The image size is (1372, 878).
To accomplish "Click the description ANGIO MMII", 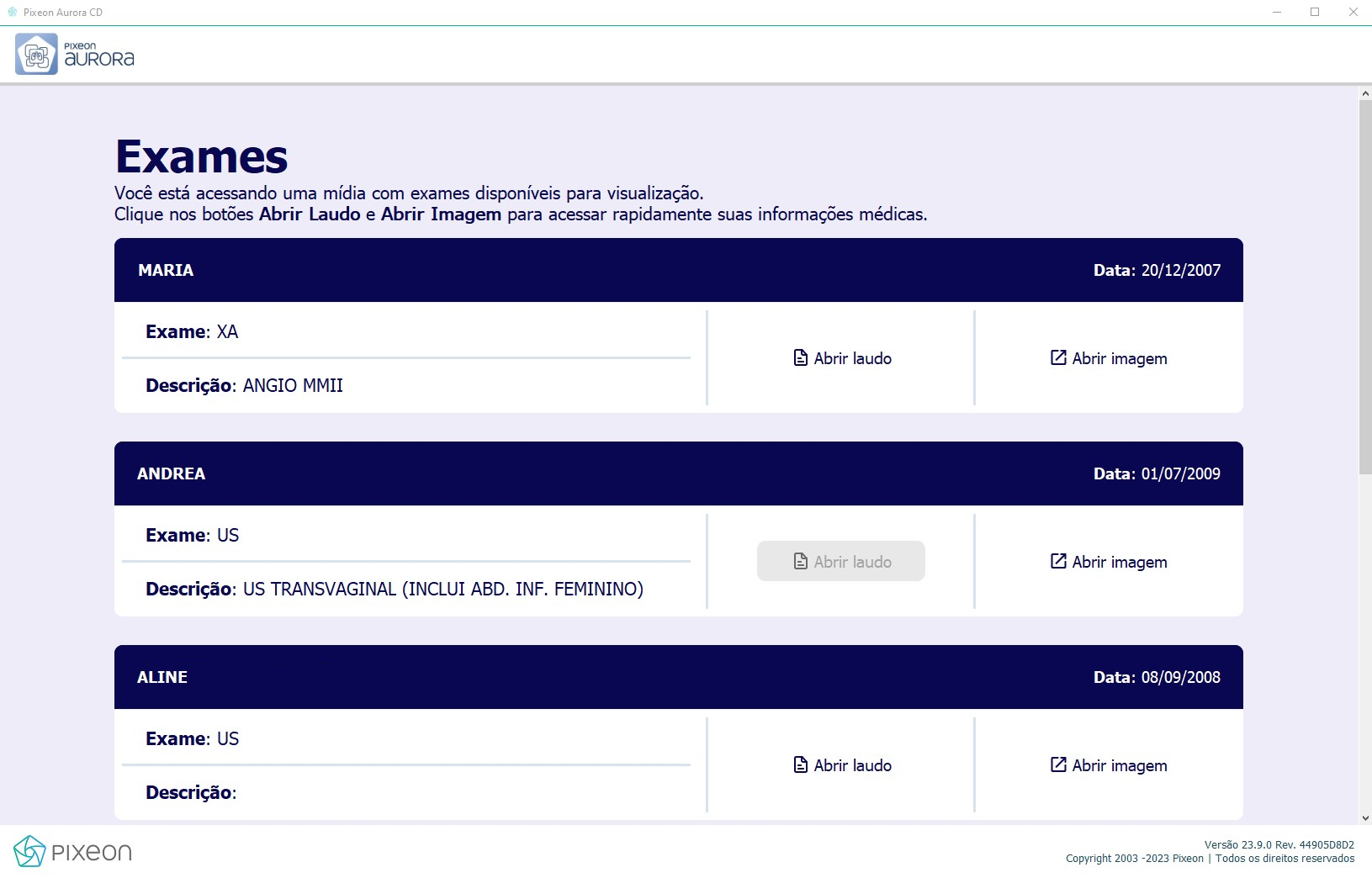I will (293, 385).
